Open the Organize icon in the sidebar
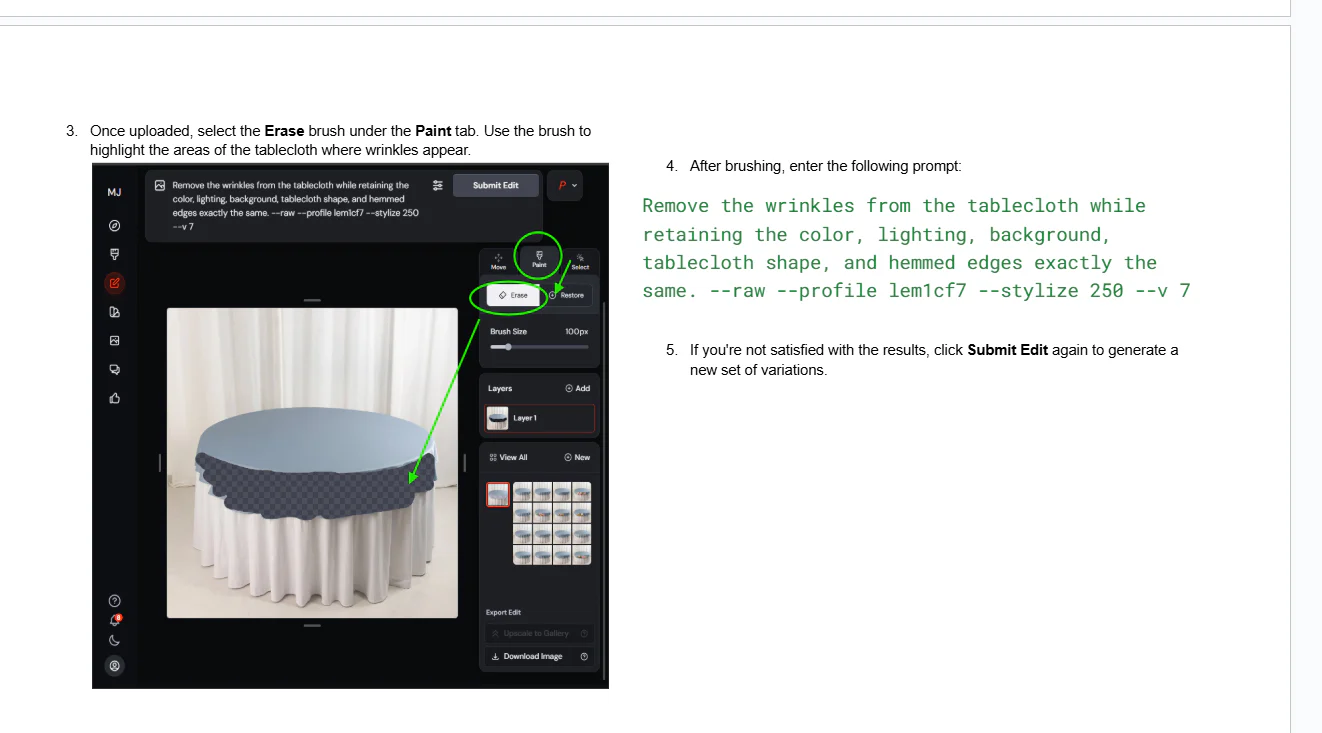The image size is (1322, 733). 114,312
